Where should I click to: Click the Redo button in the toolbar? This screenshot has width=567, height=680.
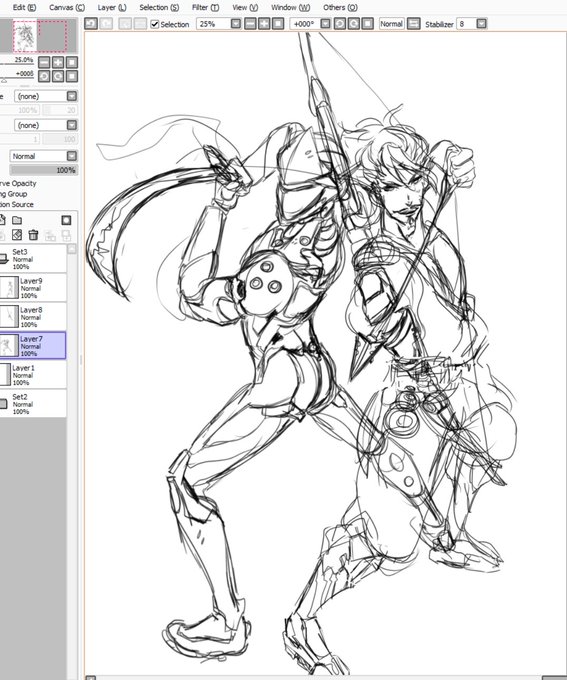pos(106,23)
